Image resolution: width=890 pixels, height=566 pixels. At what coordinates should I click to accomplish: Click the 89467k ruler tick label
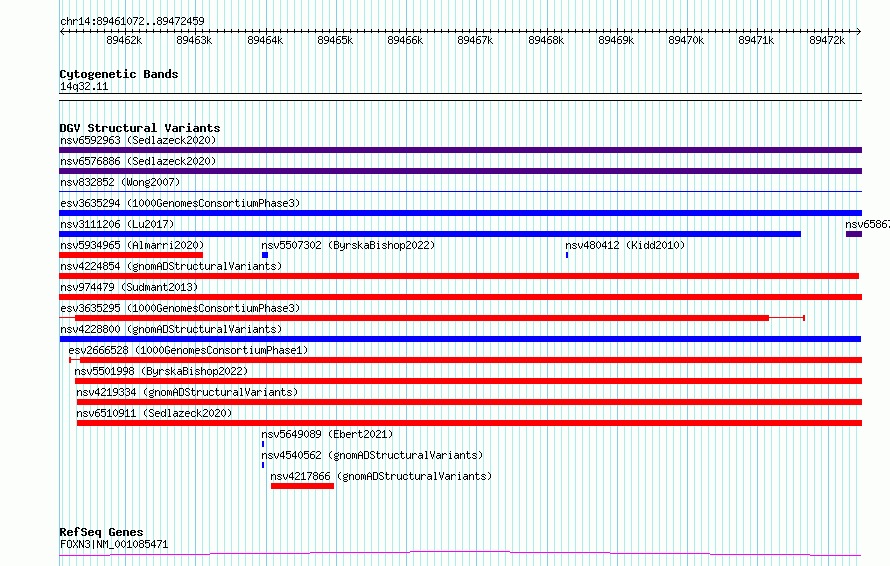pyautogui.click(x=475, y=40)
